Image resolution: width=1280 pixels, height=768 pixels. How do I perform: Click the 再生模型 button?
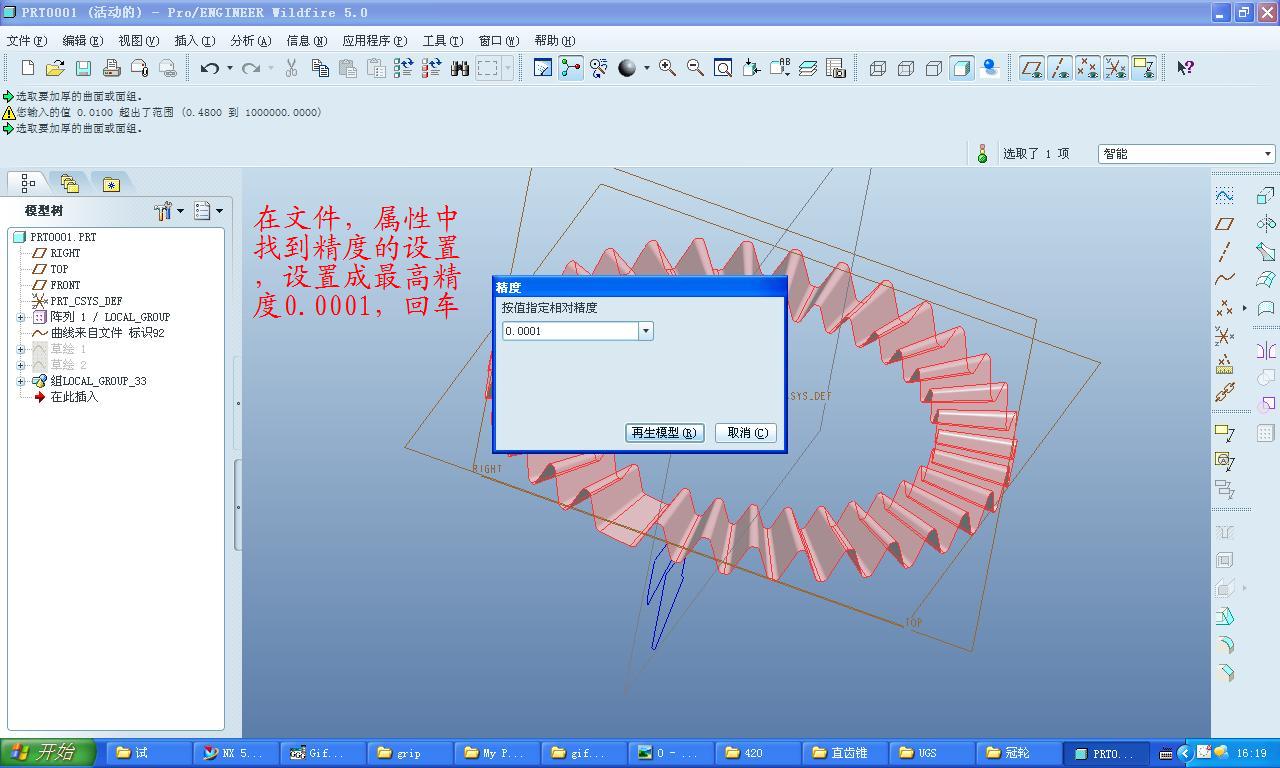[664, 433]
